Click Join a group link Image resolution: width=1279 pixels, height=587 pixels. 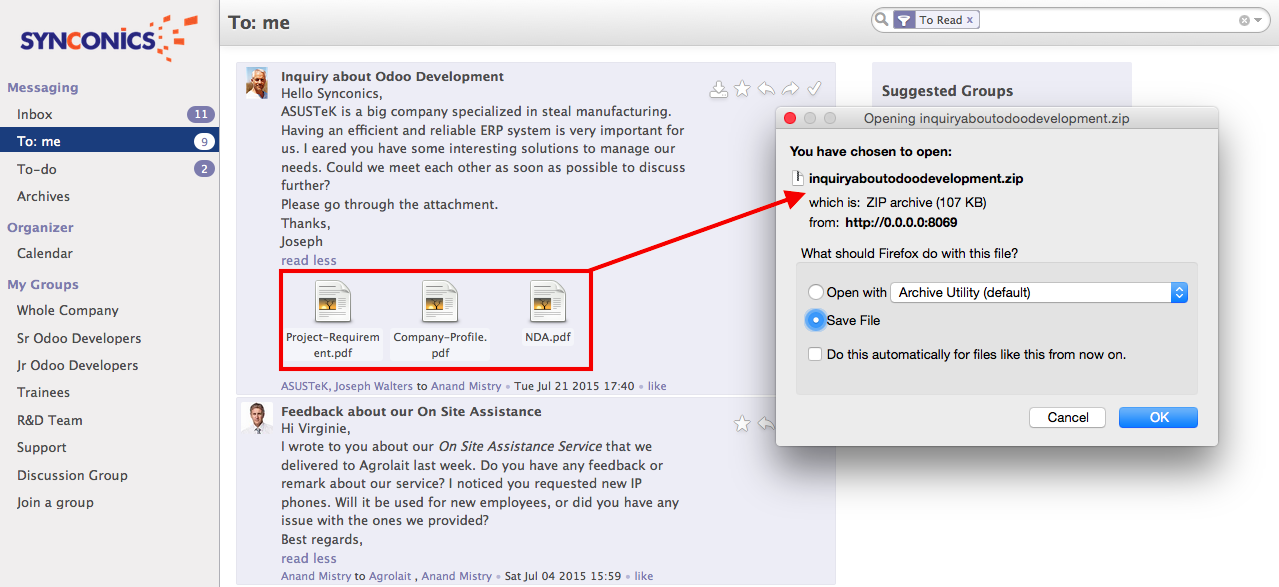55,502
